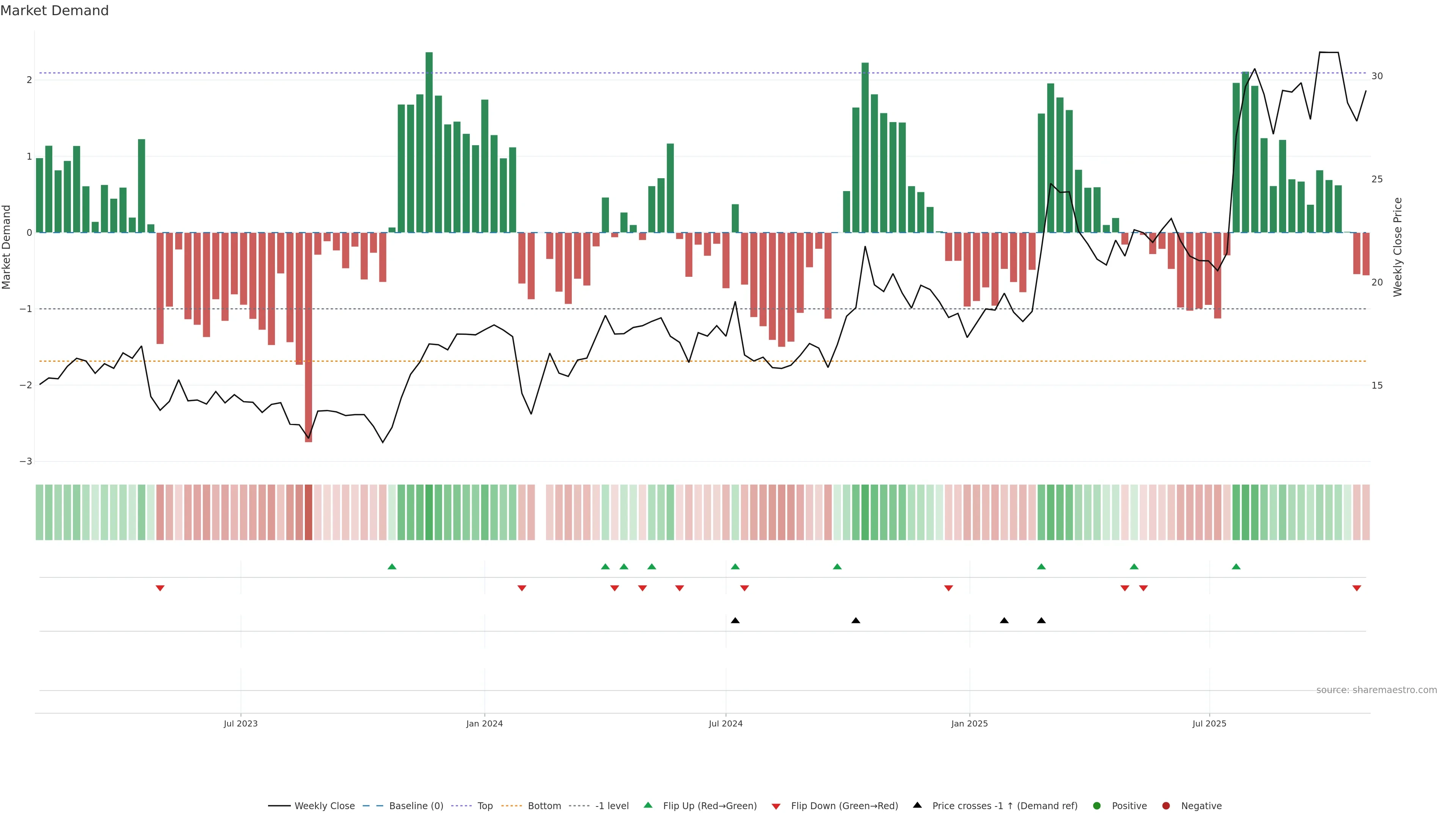Click the dark red Negative legend dot
1456x819 pixels.
(1166, 805)
